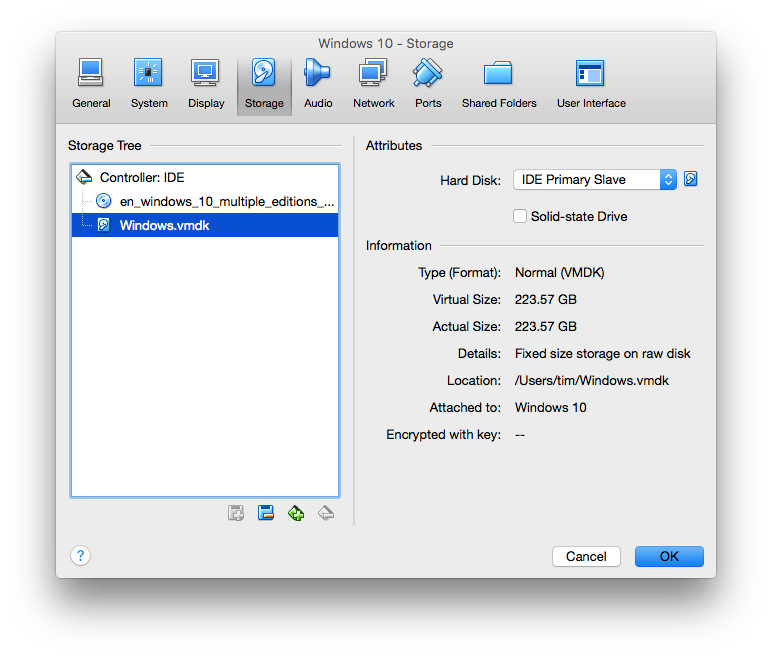Click the Virtual Size 223.57 GB value
The width and height of the screenshot is (772, 658).
(x=546, y=299)
